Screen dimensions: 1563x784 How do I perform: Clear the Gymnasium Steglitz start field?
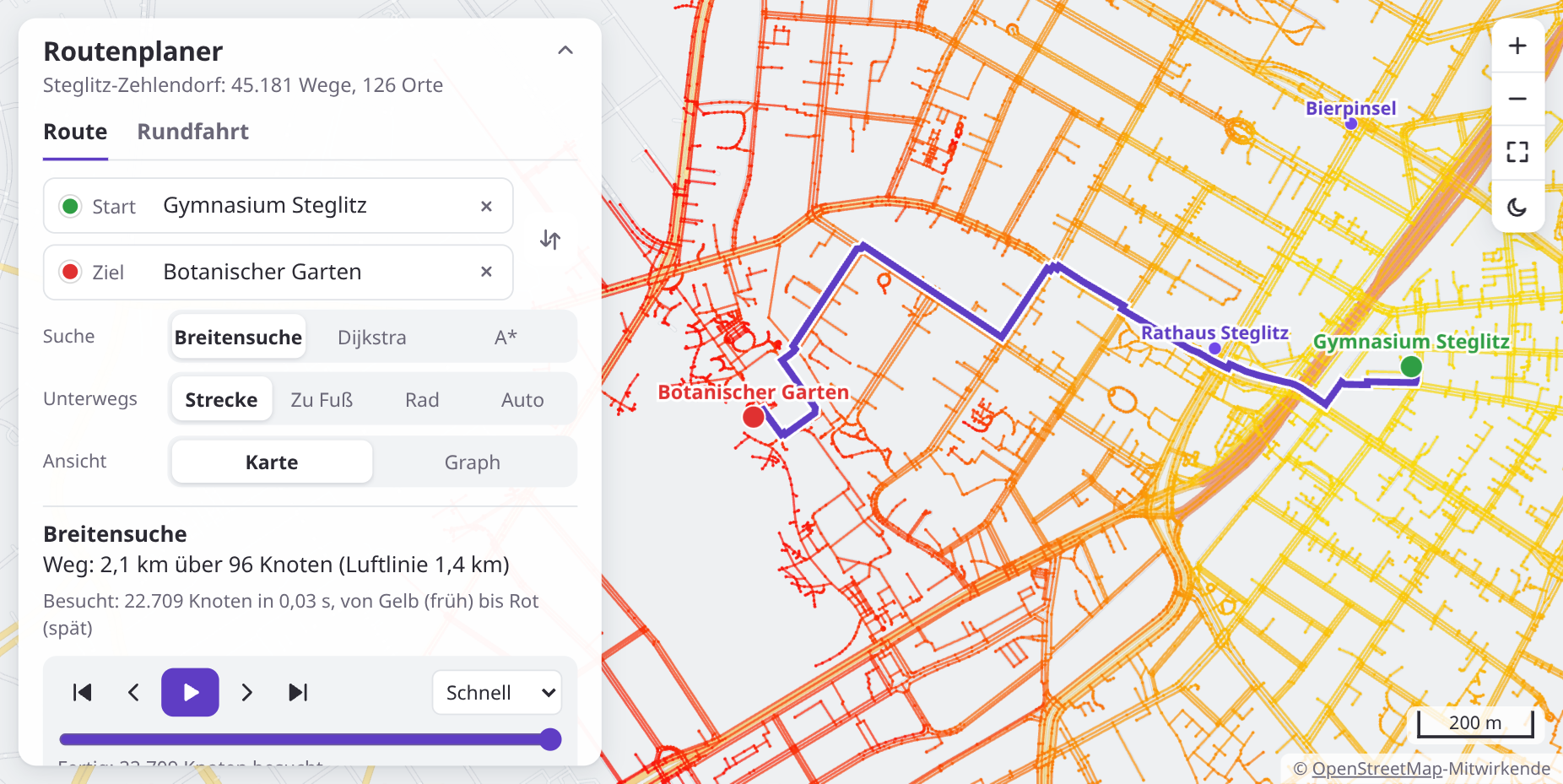coord(486,206)
